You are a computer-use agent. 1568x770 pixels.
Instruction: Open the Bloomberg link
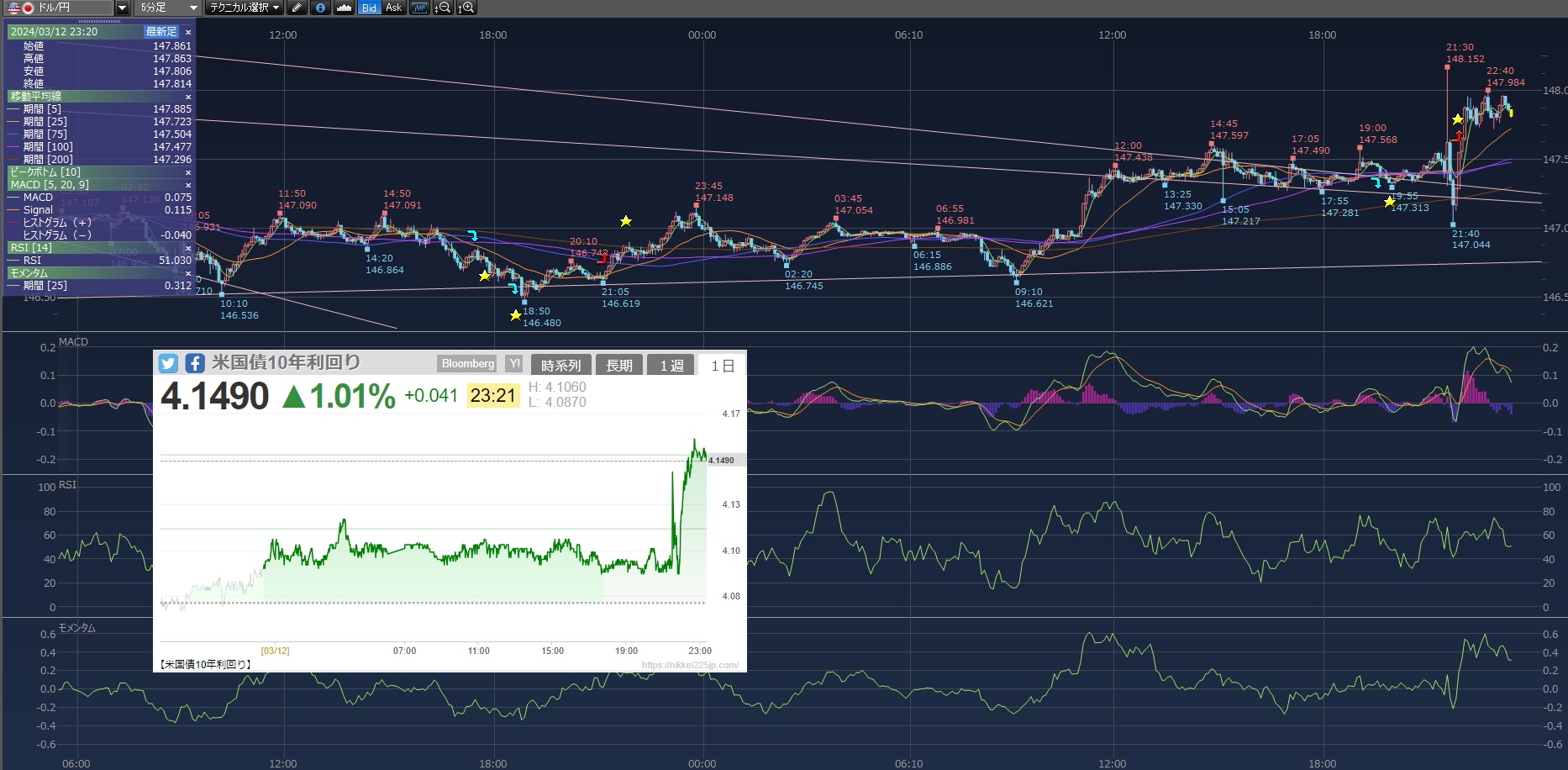point(468,364)
